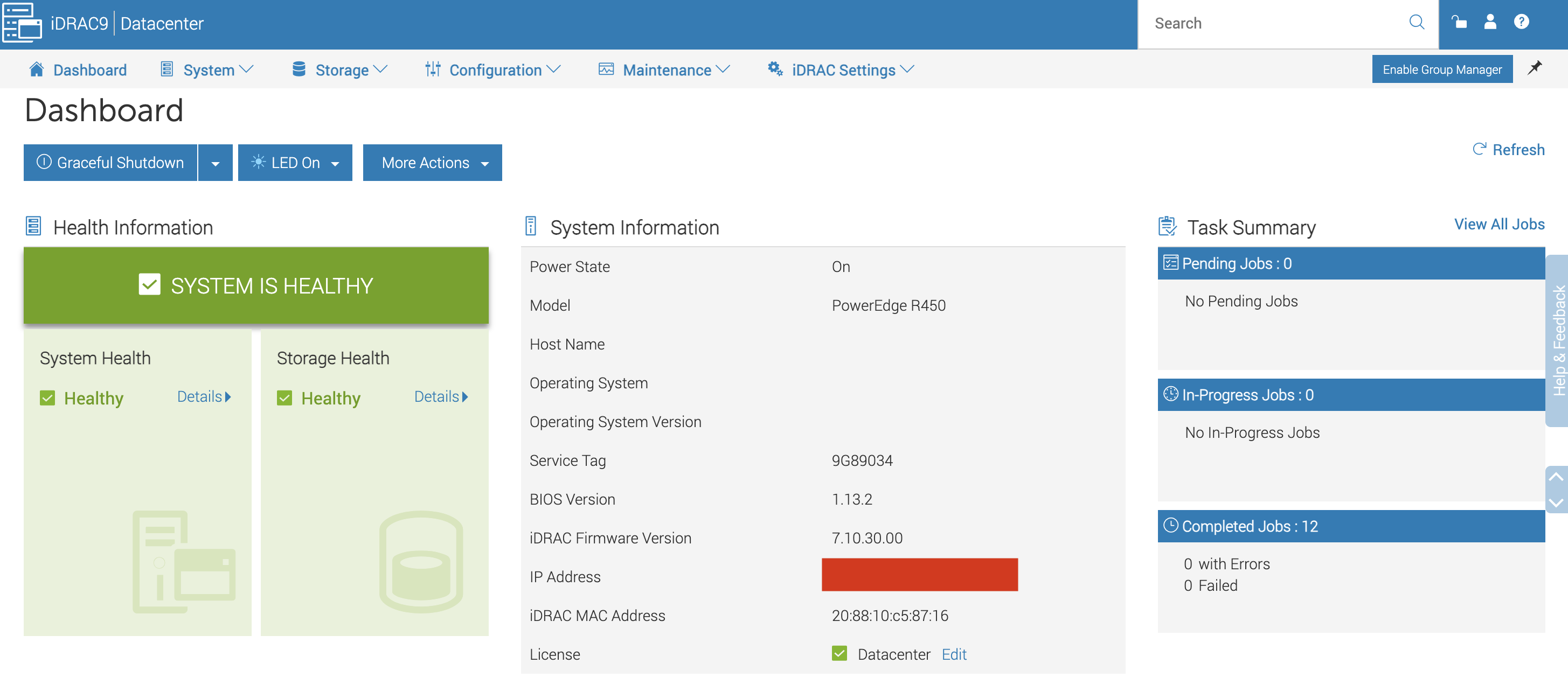Click the Dashboard home icon
Viewport: 1568px width, 698px height.
point(37,69)
